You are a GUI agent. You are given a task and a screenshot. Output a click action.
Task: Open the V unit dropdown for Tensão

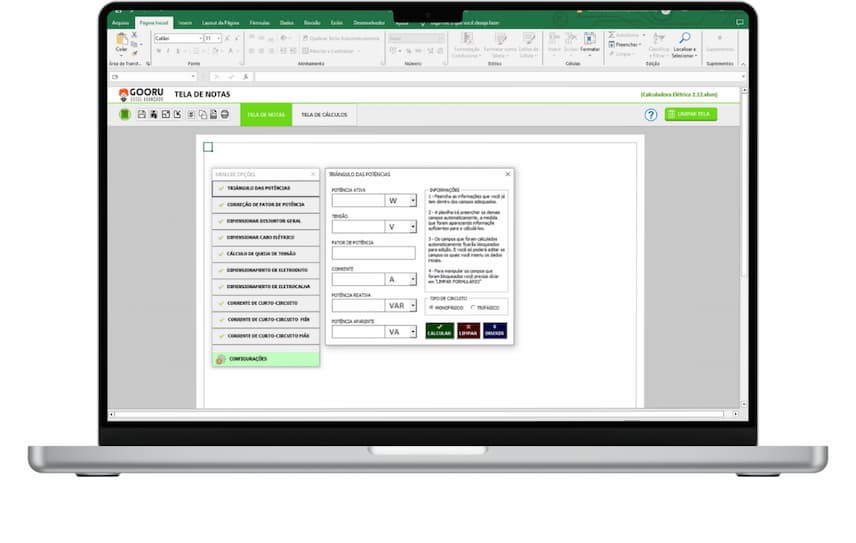[x=413, y=226]
